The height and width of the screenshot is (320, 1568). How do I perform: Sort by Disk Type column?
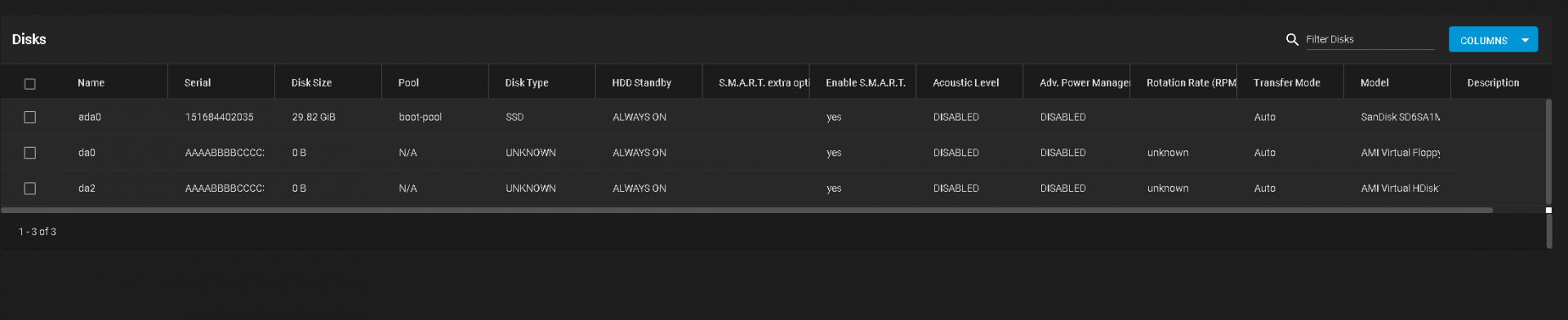(x=527, y=82)
